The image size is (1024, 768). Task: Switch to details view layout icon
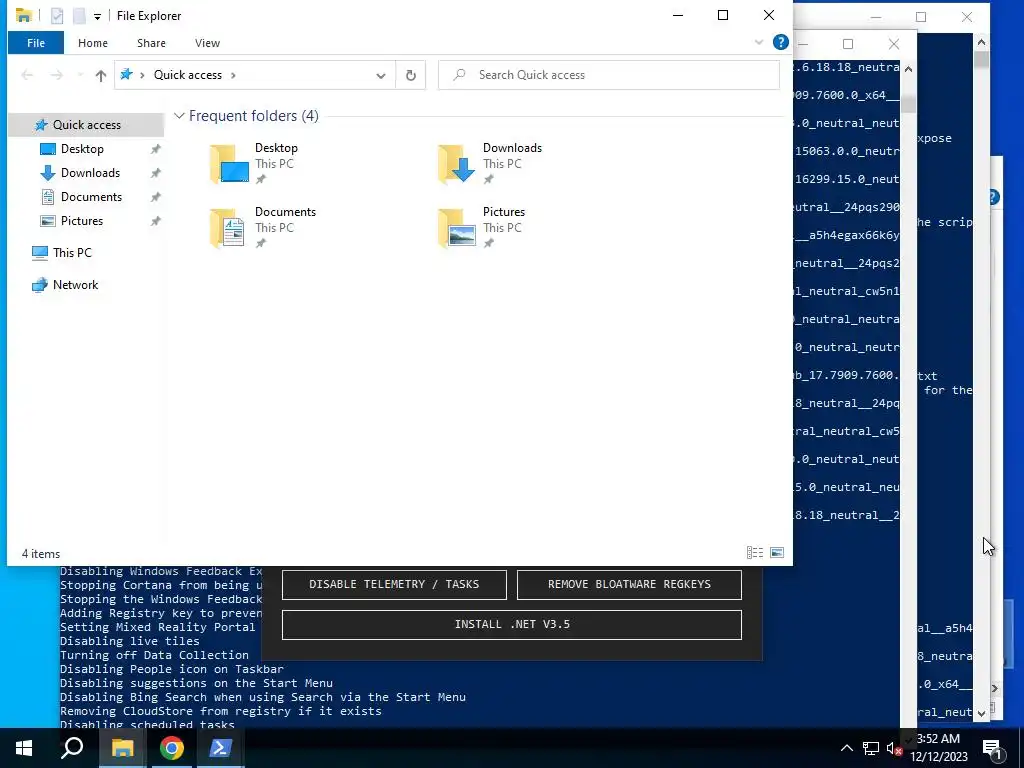point(755,553)
